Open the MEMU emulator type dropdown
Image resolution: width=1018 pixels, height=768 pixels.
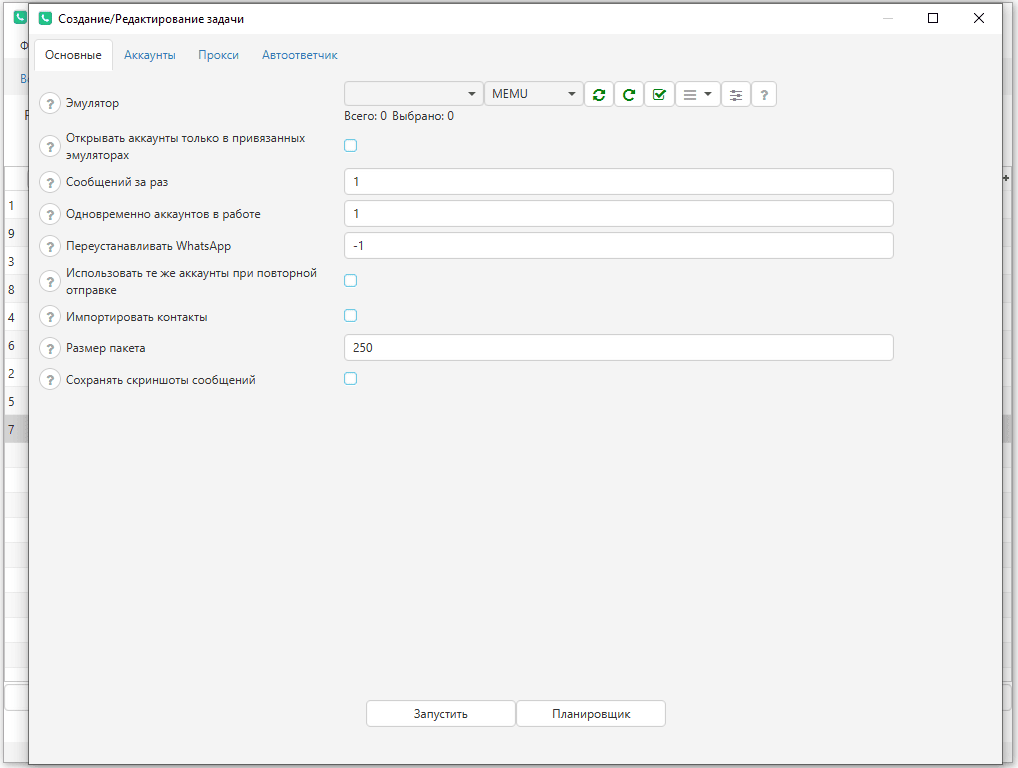533,94
